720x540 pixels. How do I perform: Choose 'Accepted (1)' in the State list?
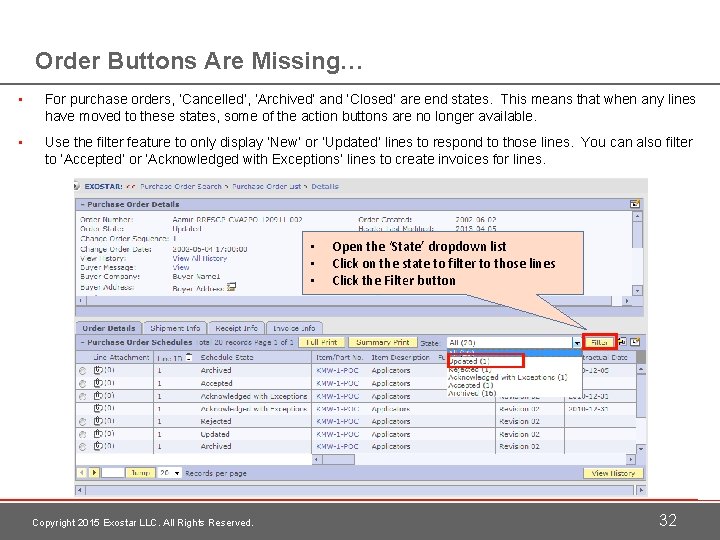tap(471, 385)
